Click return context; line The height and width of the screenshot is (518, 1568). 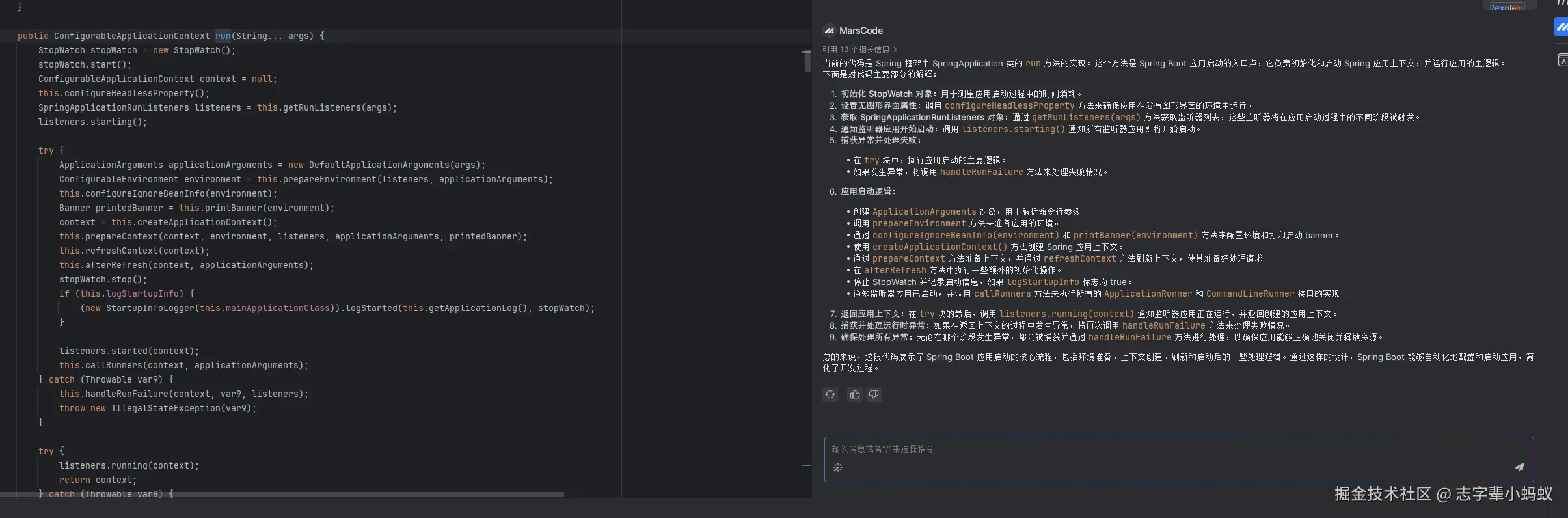(x=98, y=480)
